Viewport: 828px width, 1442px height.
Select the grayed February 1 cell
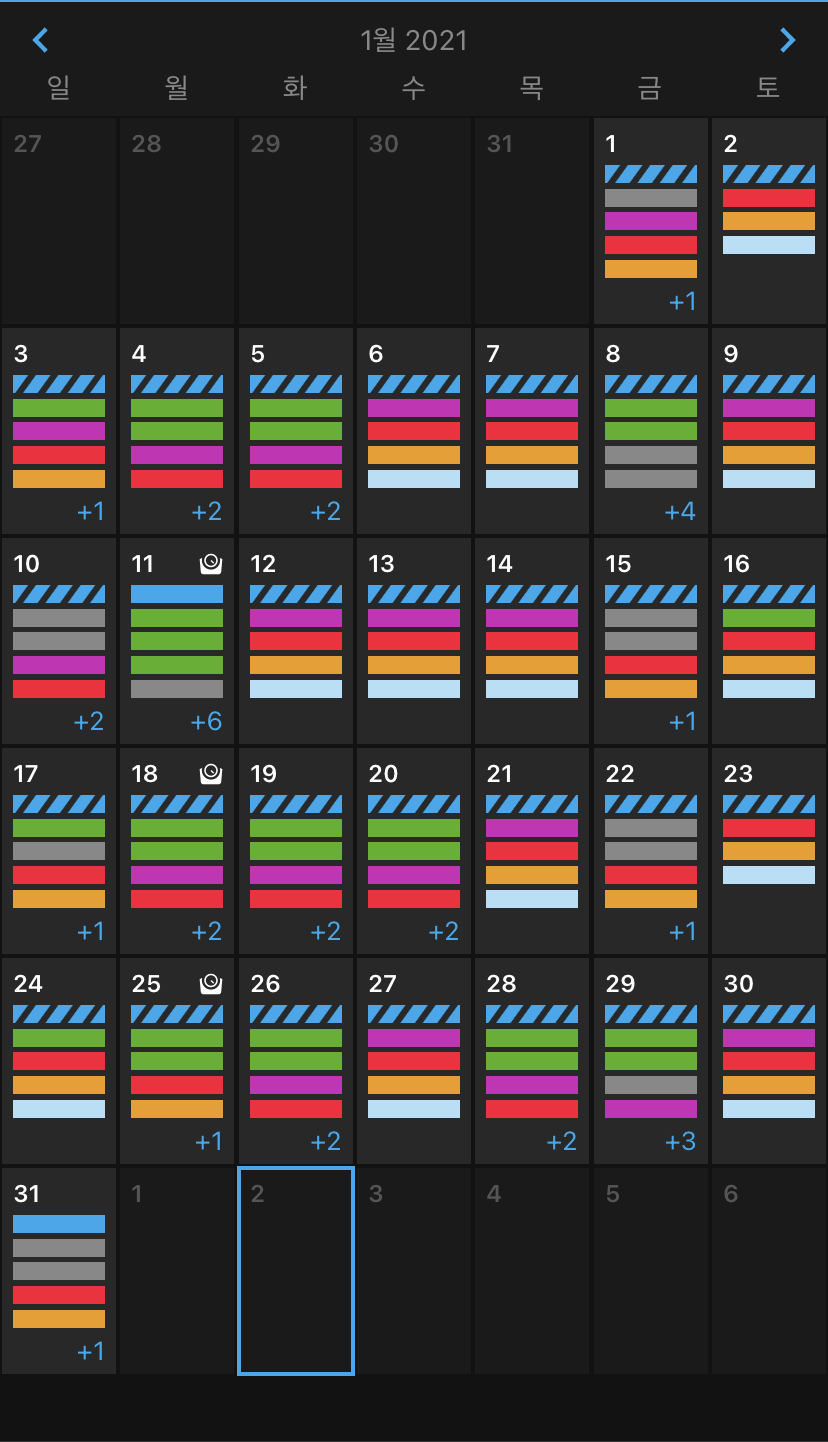click(177, 1271)
